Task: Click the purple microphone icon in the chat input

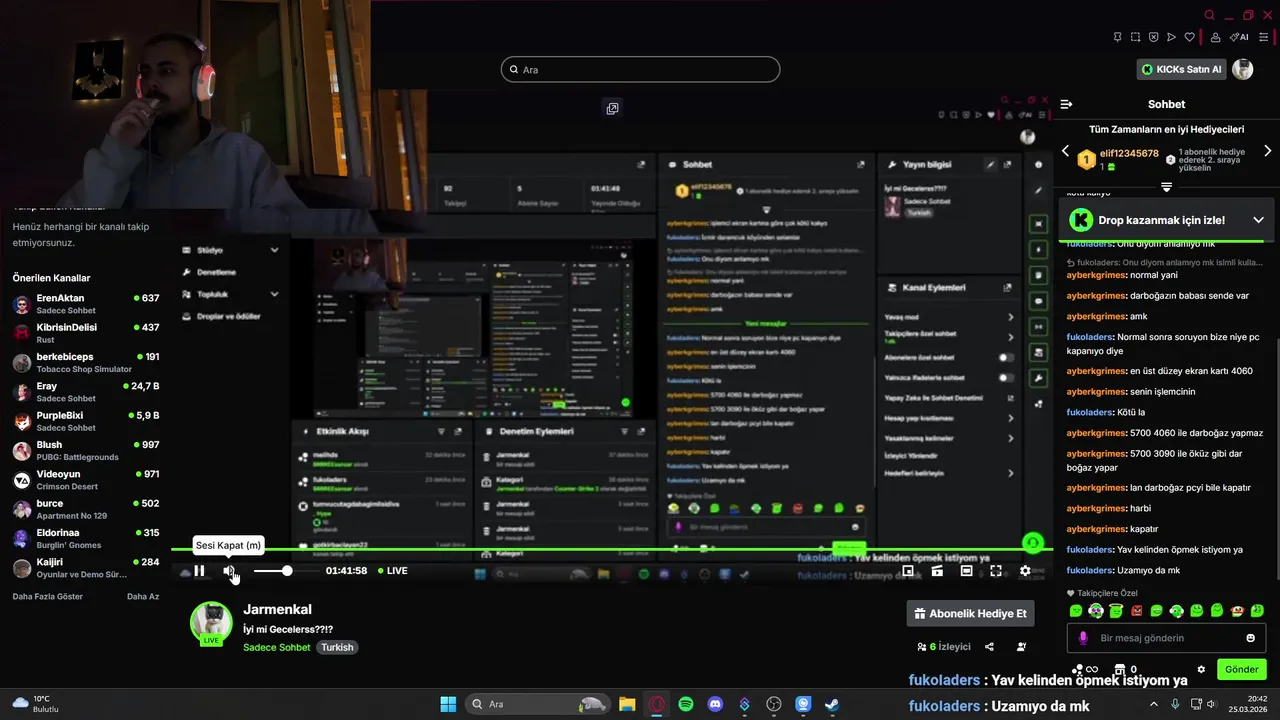Action: 1083,638
